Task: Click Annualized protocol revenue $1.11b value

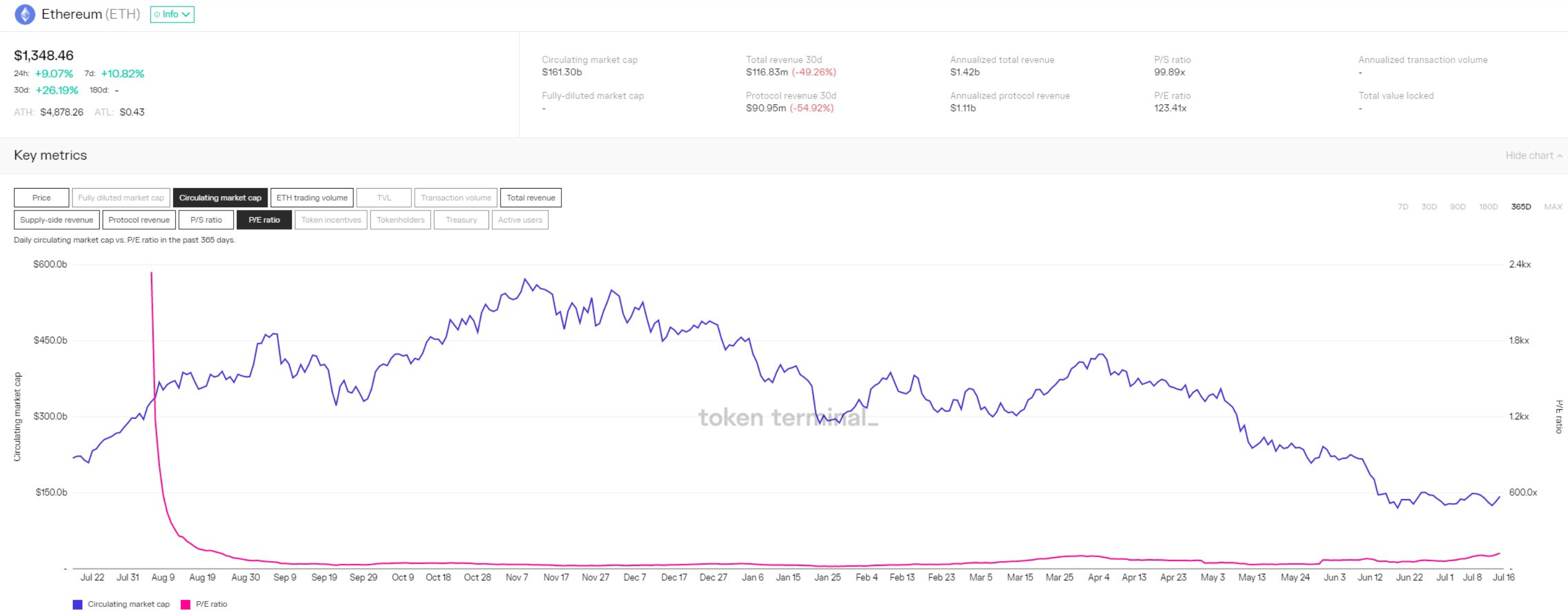Action: pyautogui.click(x=963, y=108)
